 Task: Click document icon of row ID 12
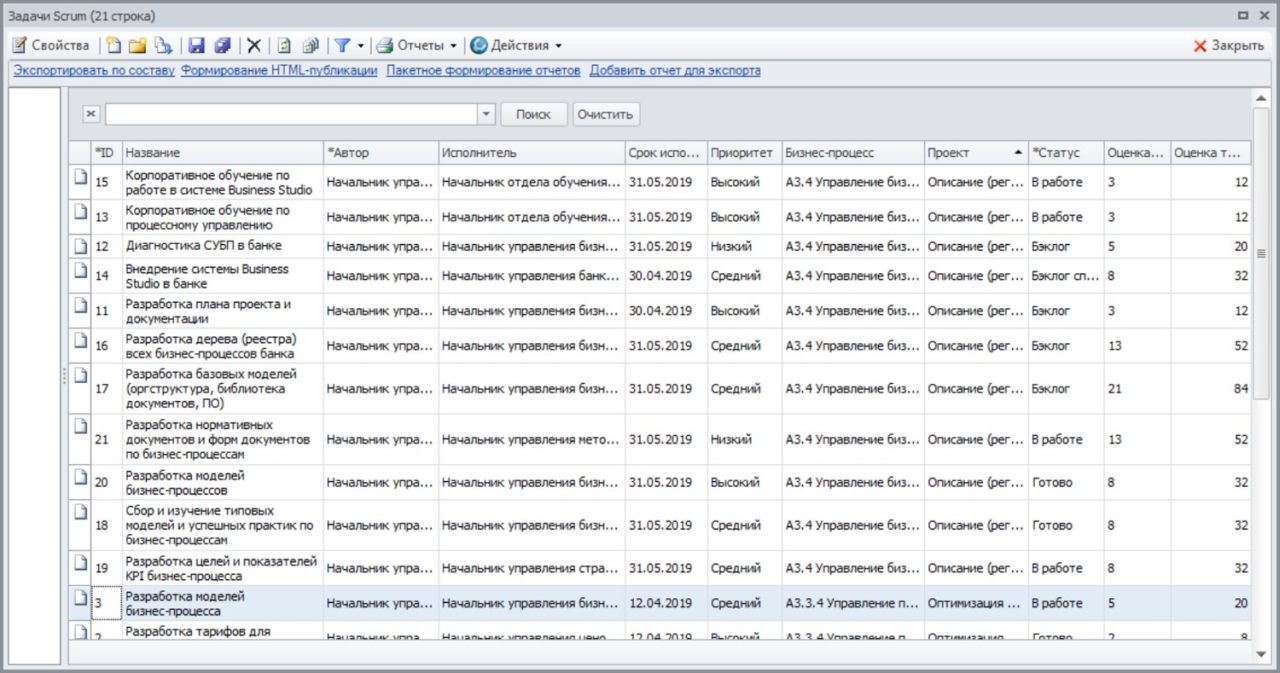pos(80,245)
